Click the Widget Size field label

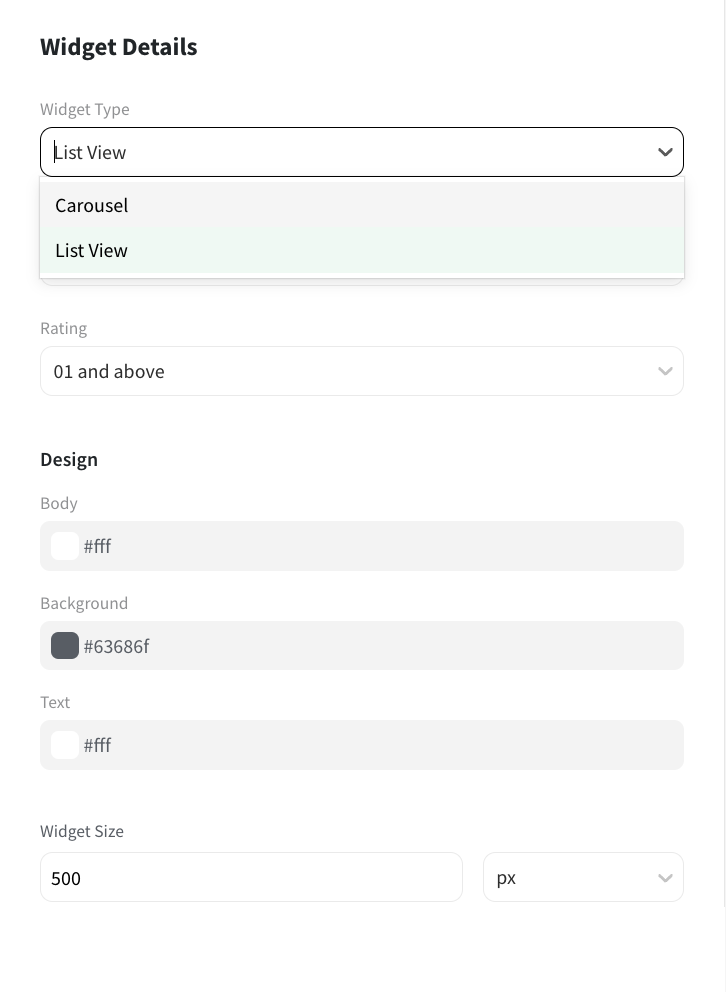tap(82, 831)
